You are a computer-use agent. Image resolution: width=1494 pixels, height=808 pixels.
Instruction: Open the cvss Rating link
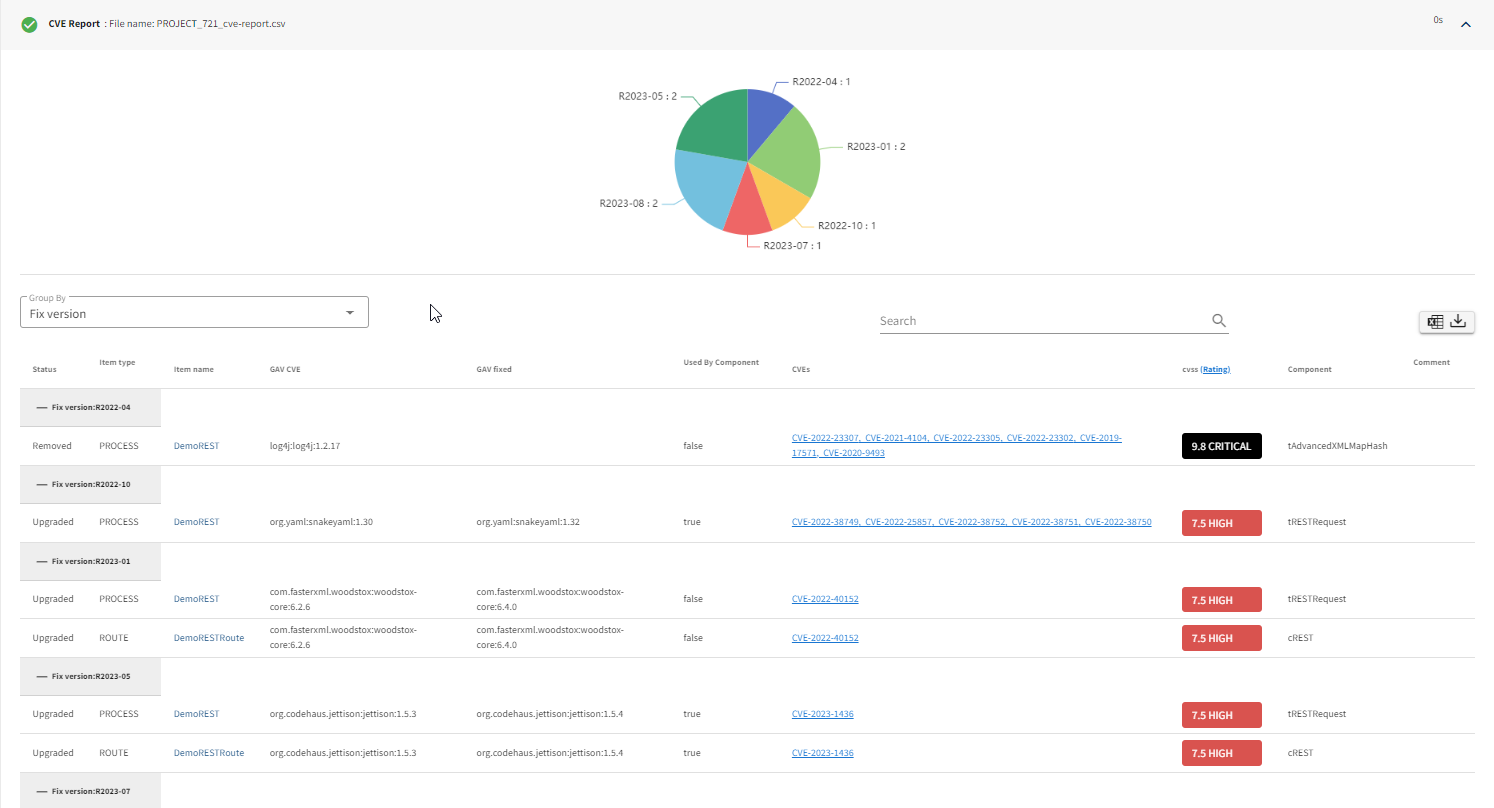tap(1215, 369)
